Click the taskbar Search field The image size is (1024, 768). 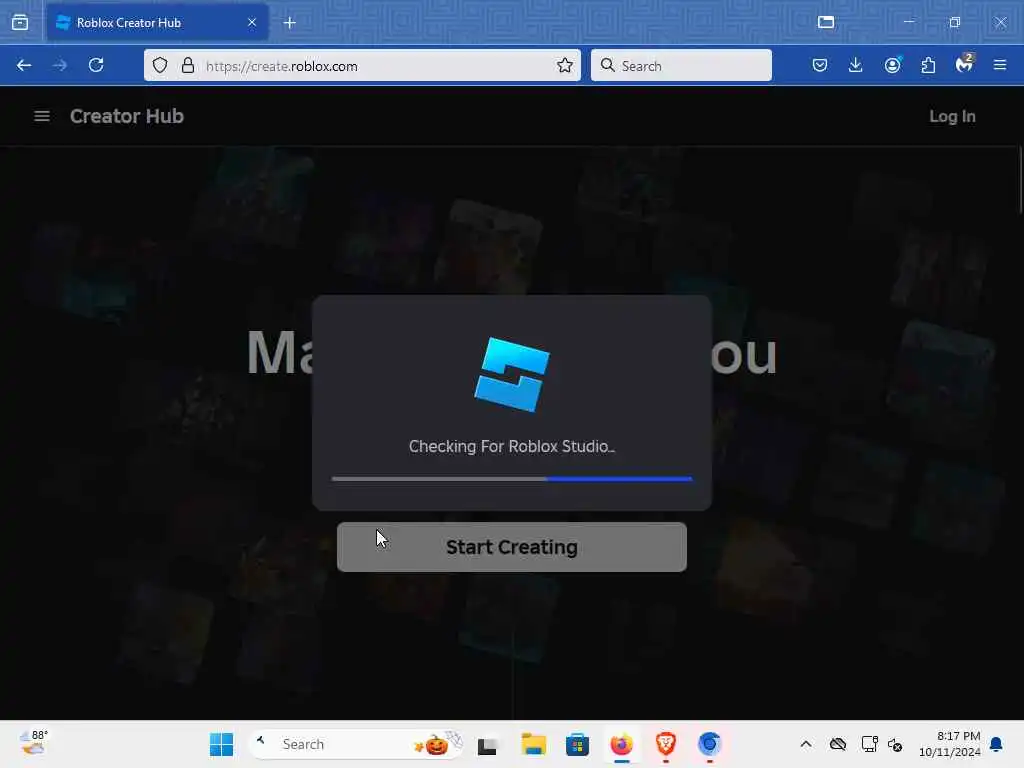[x=357, y=744]
